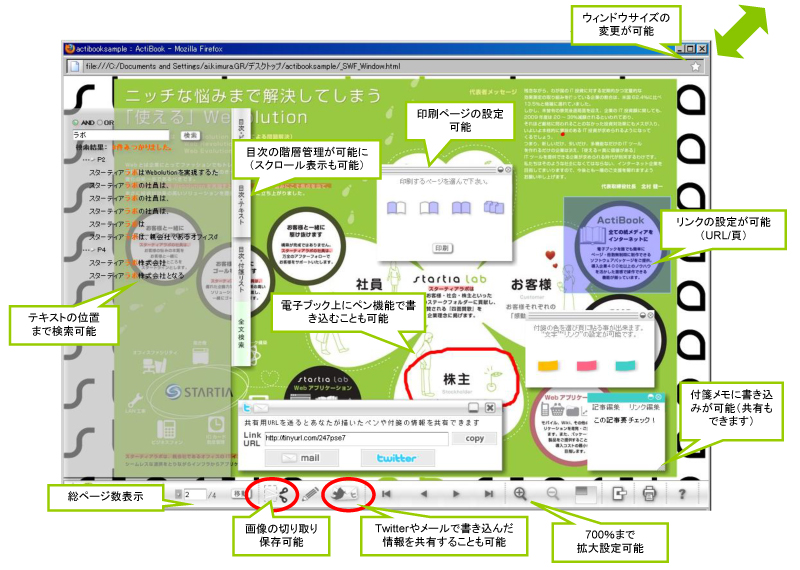Close the print page dialog
The width and height of the screenshot is (800, 570).
point(508,169)
